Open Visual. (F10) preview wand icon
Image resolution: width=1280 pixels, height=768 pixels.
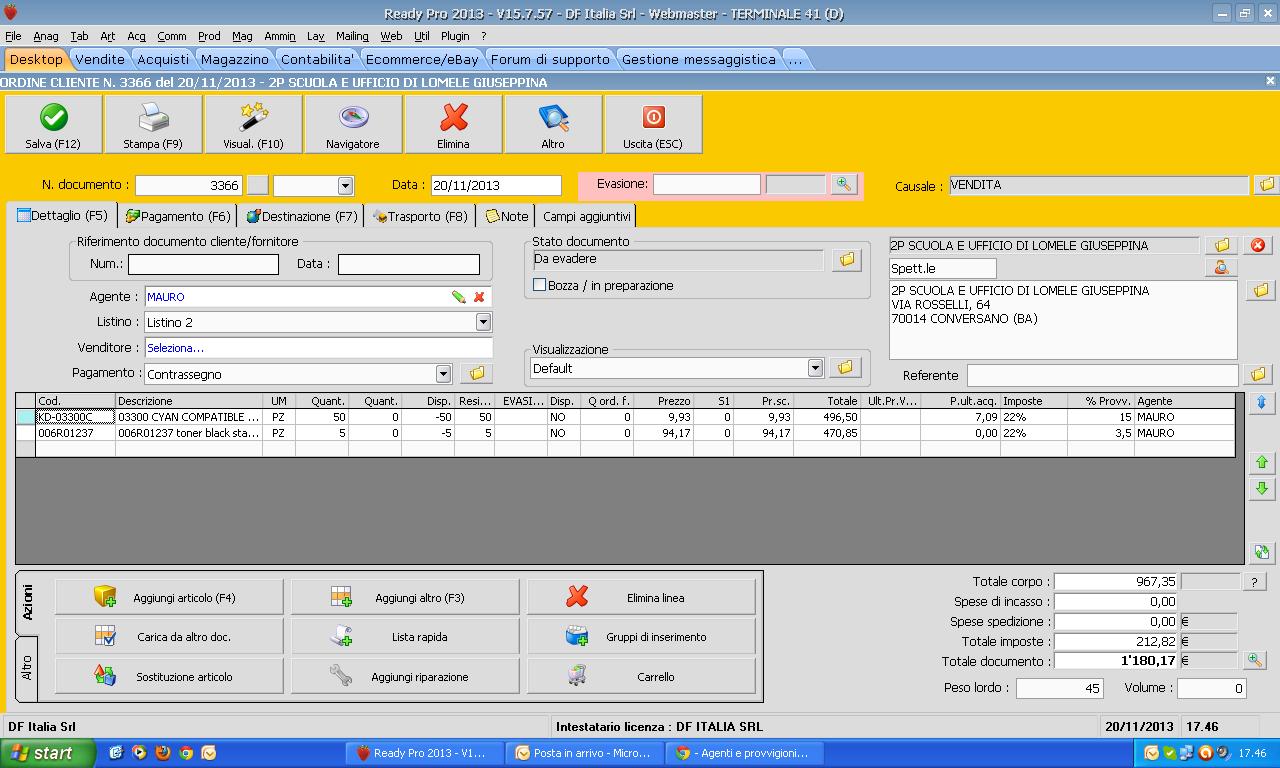pyautogui.click(x=253, y=118)
